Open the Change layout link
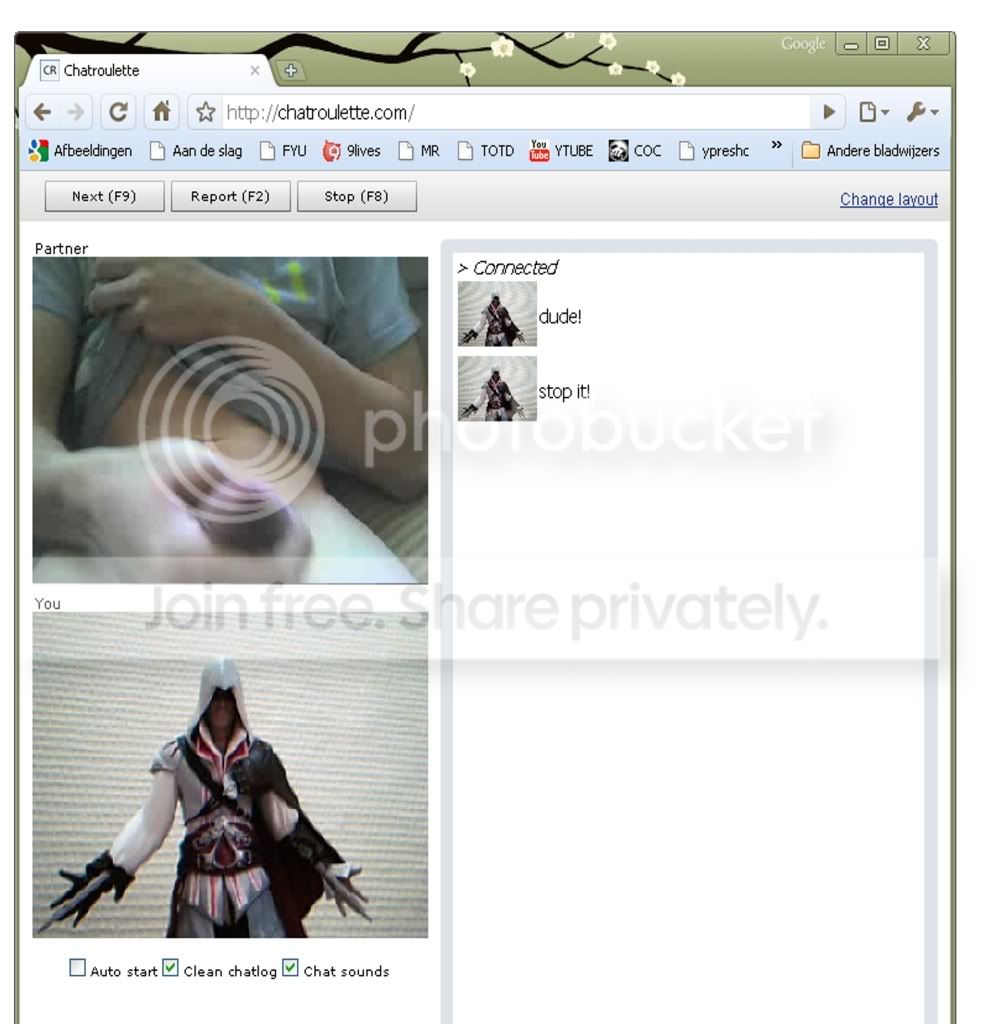Image resolution: width=987 pixels, height=1024 pixels. (x=888, y=199)
